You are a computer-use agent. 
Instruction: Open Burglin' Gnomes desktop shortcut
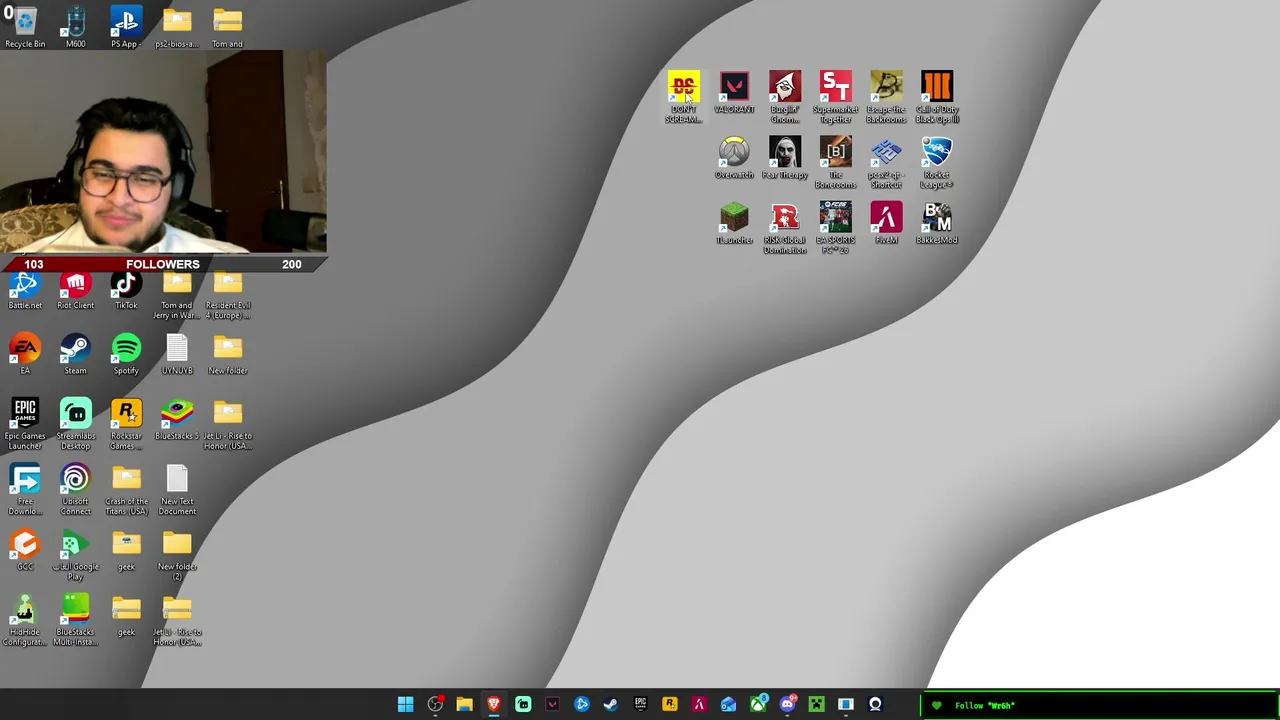[785, 97]
